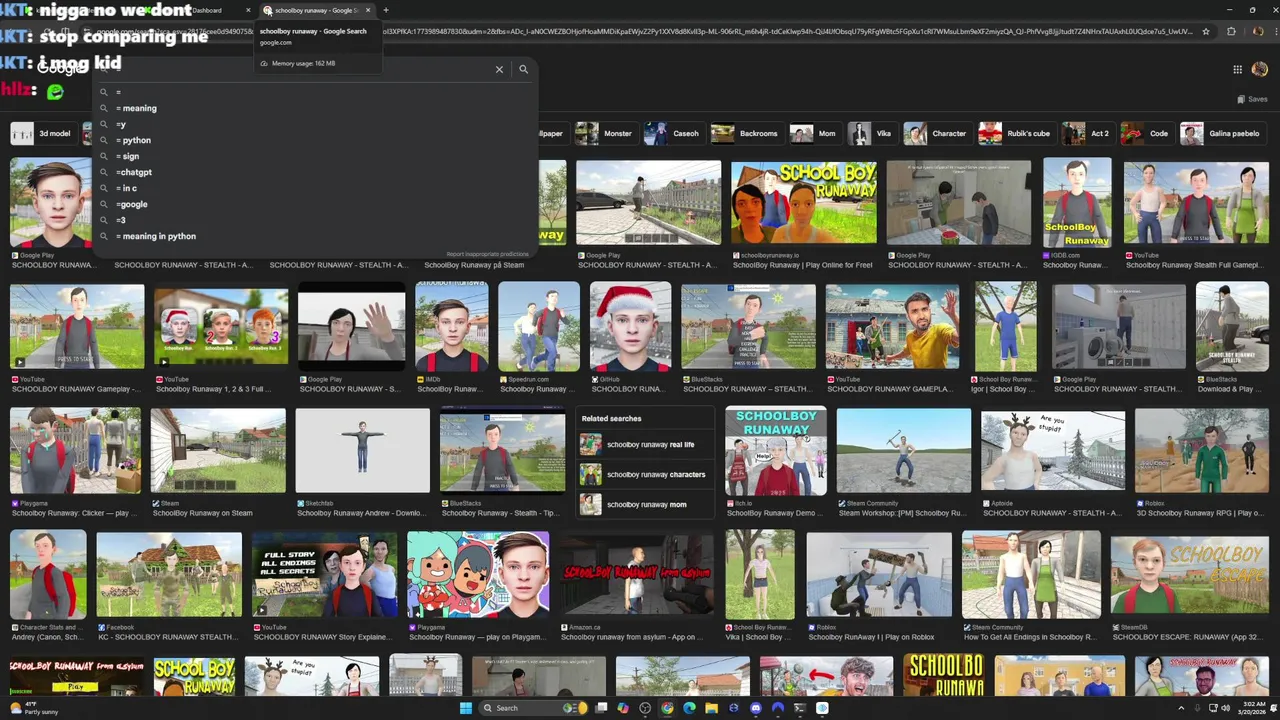Screen dimensions: 1280x720
Task: Open the 'Schoolboy RunAway! | Play on Roblox' image
Action: (x=879, y=574)
